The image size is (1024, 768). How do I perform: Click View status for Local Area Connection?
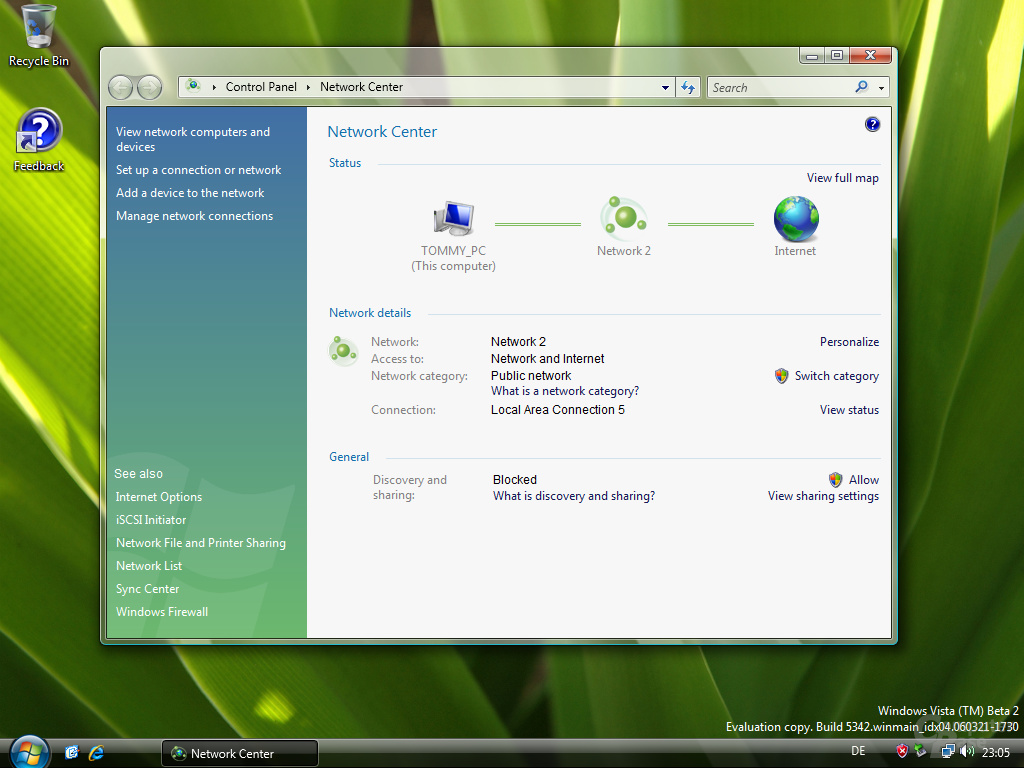(849, 410)
